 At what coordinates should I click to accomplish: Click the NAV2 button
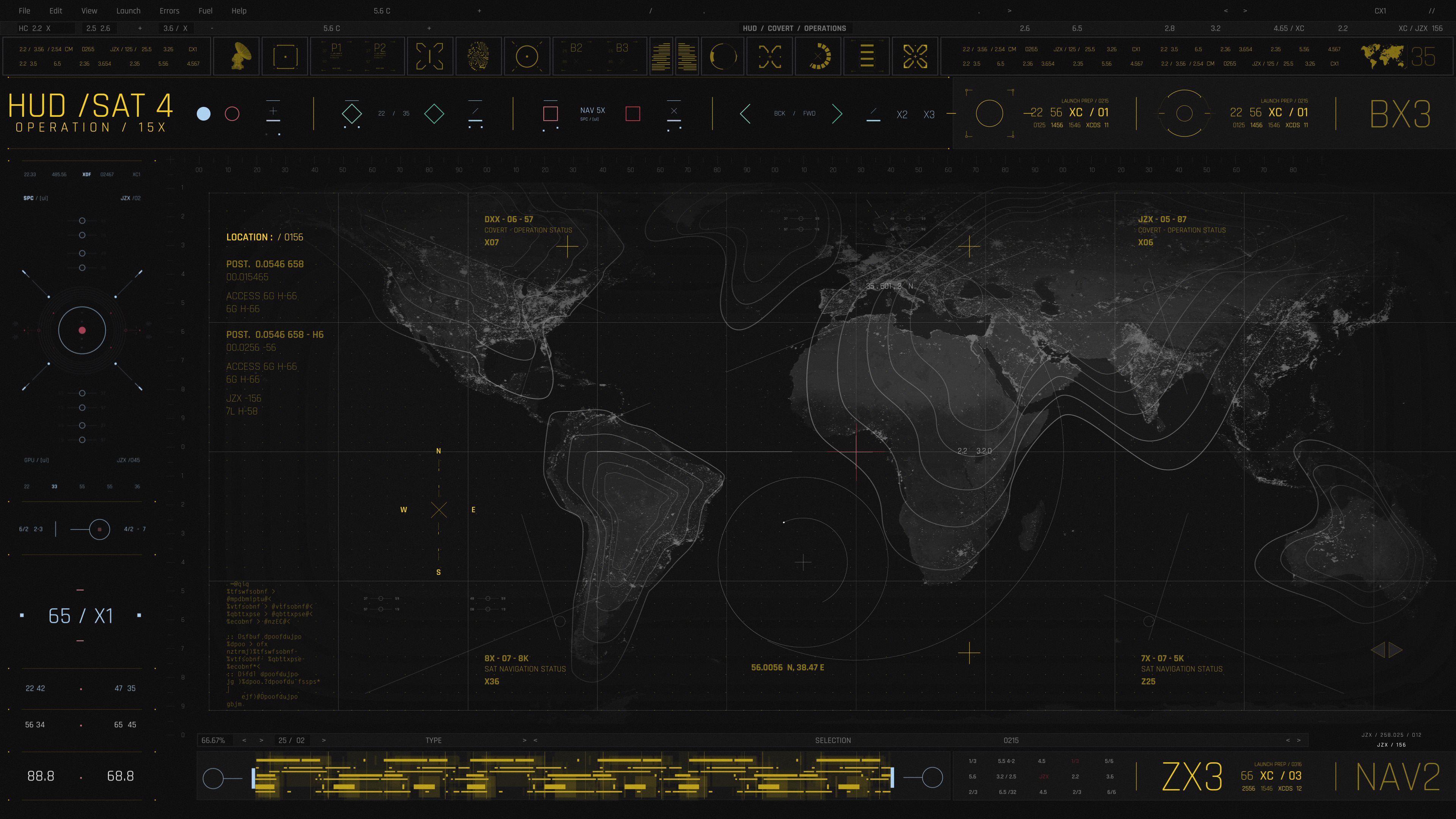tap(1398, 777)
